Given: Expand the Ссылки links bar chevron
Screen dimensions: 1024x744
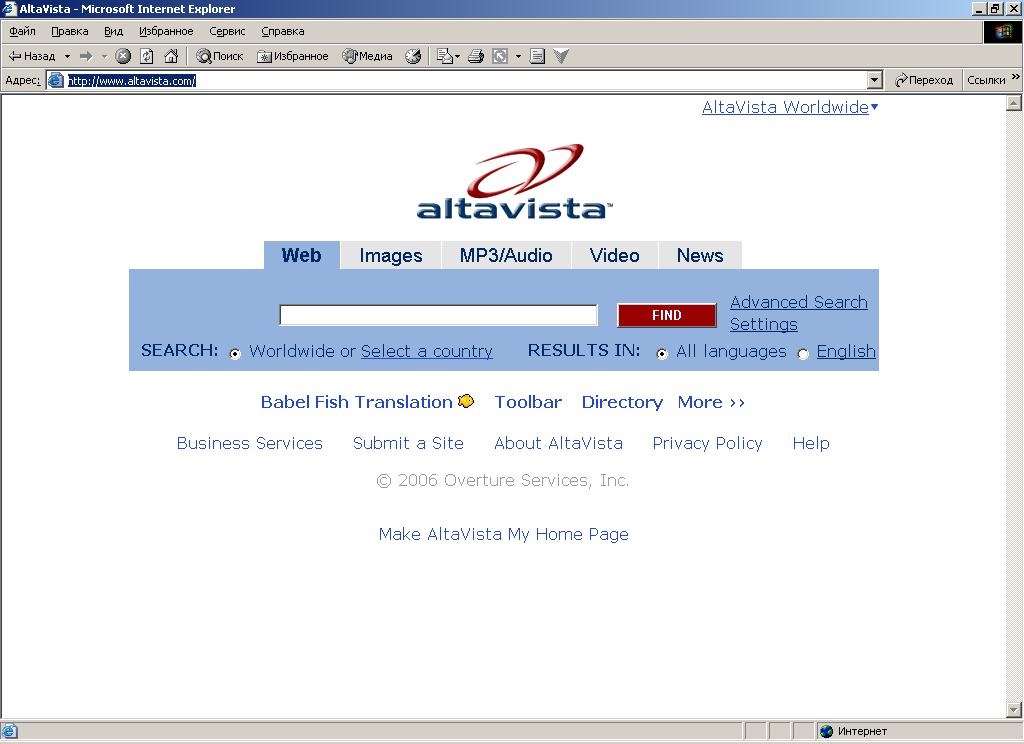Looking at the screenshot, I should [1016, 77].
